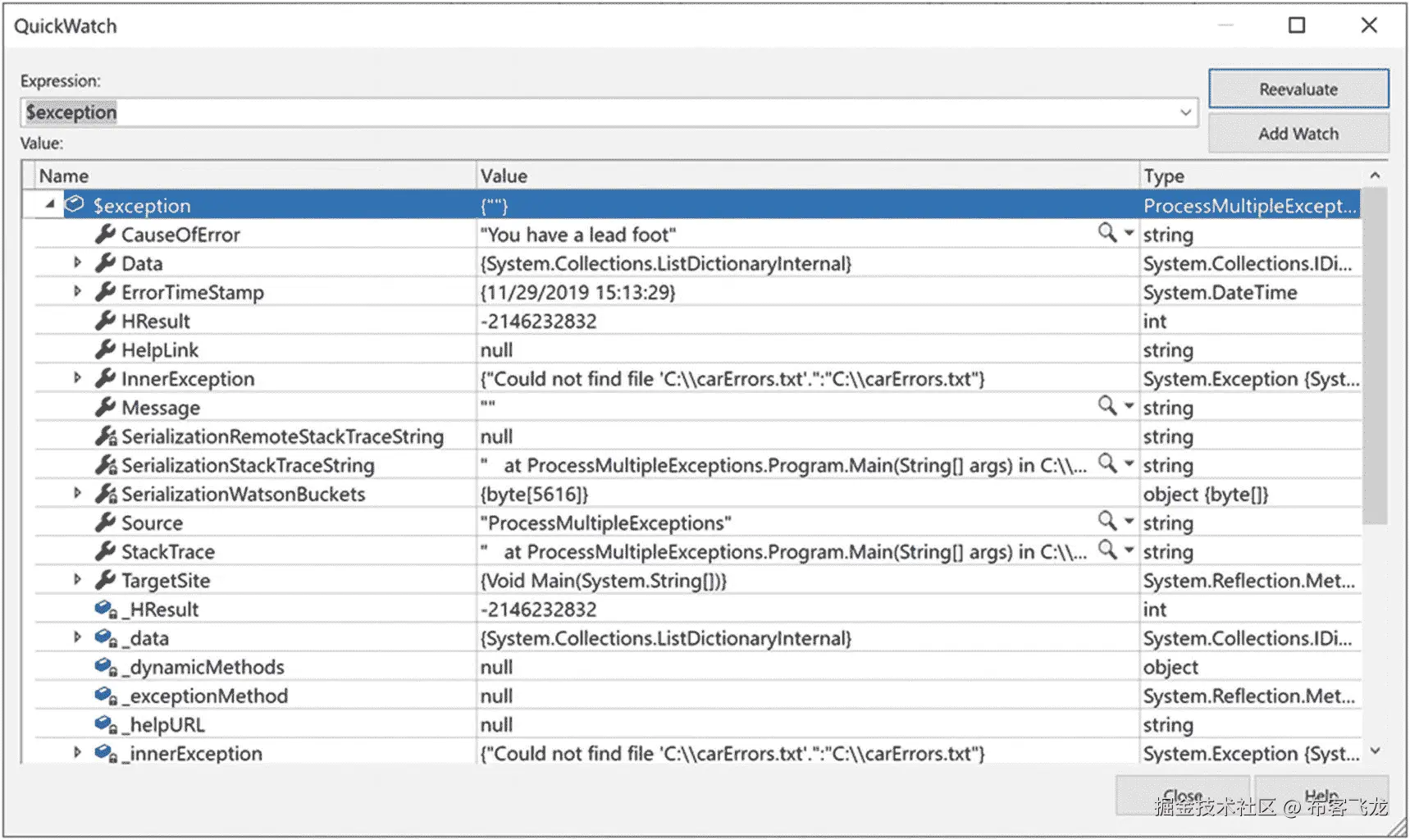Click magnifier icon on StackTrace row

click(1107, 550)
